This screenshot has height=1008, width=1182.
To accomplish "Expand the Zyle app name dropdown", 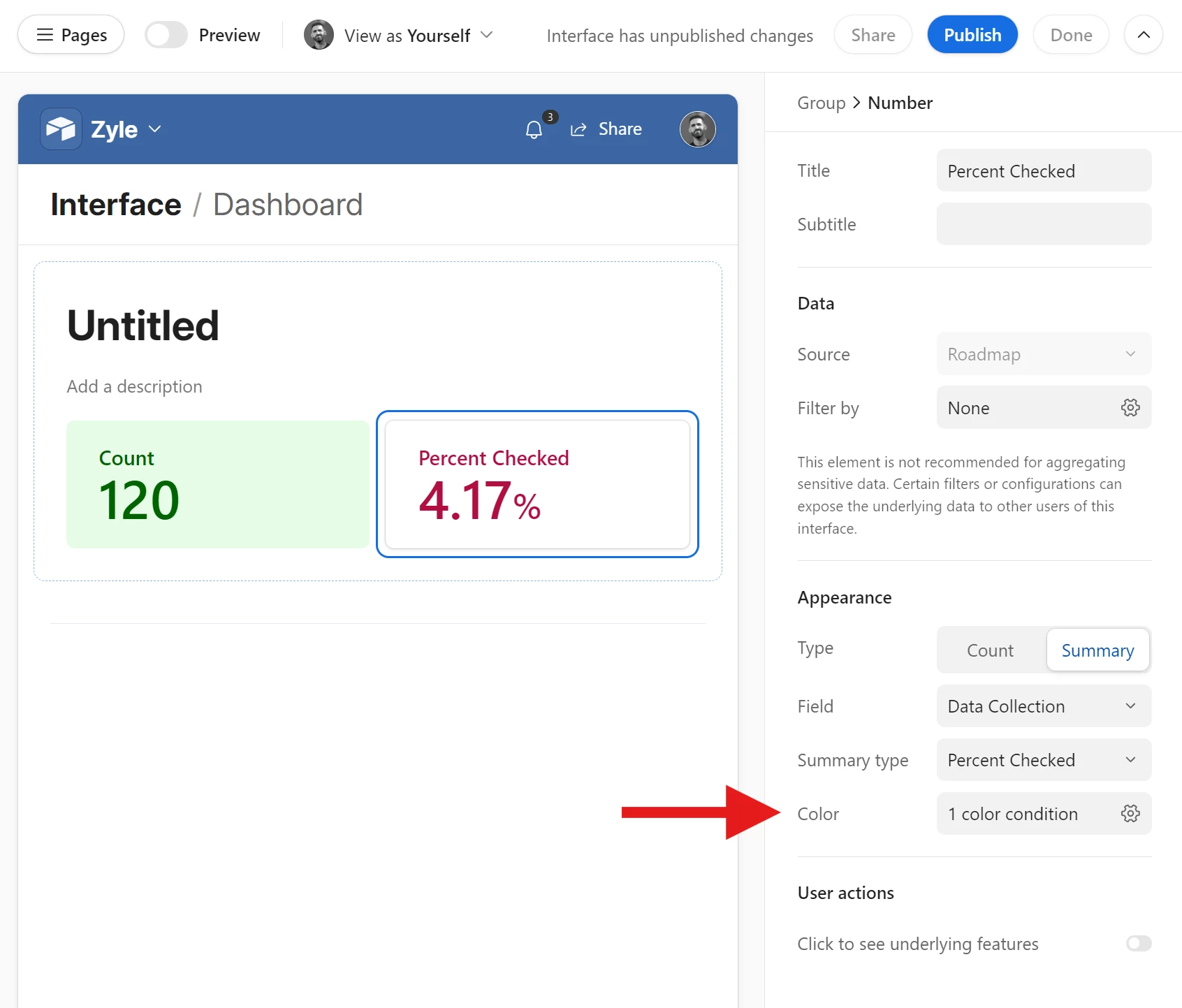I will point(126,129).
